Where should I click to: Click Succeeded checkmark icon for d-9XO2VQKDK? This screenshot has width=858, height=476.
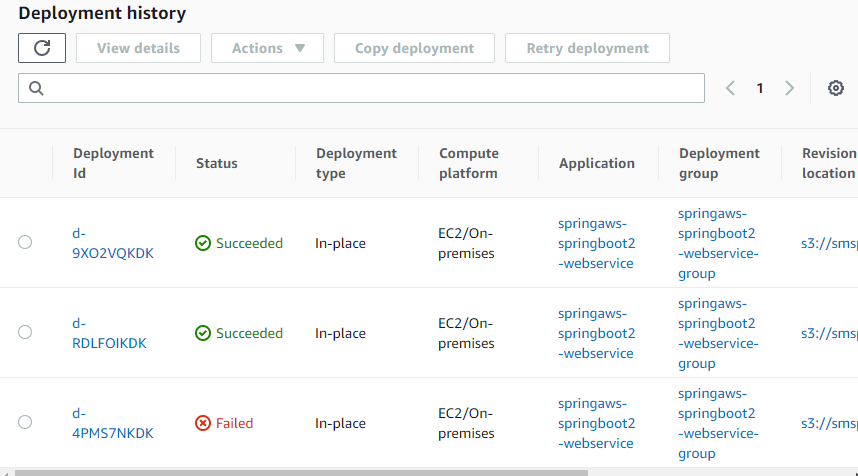pos(203,243)
